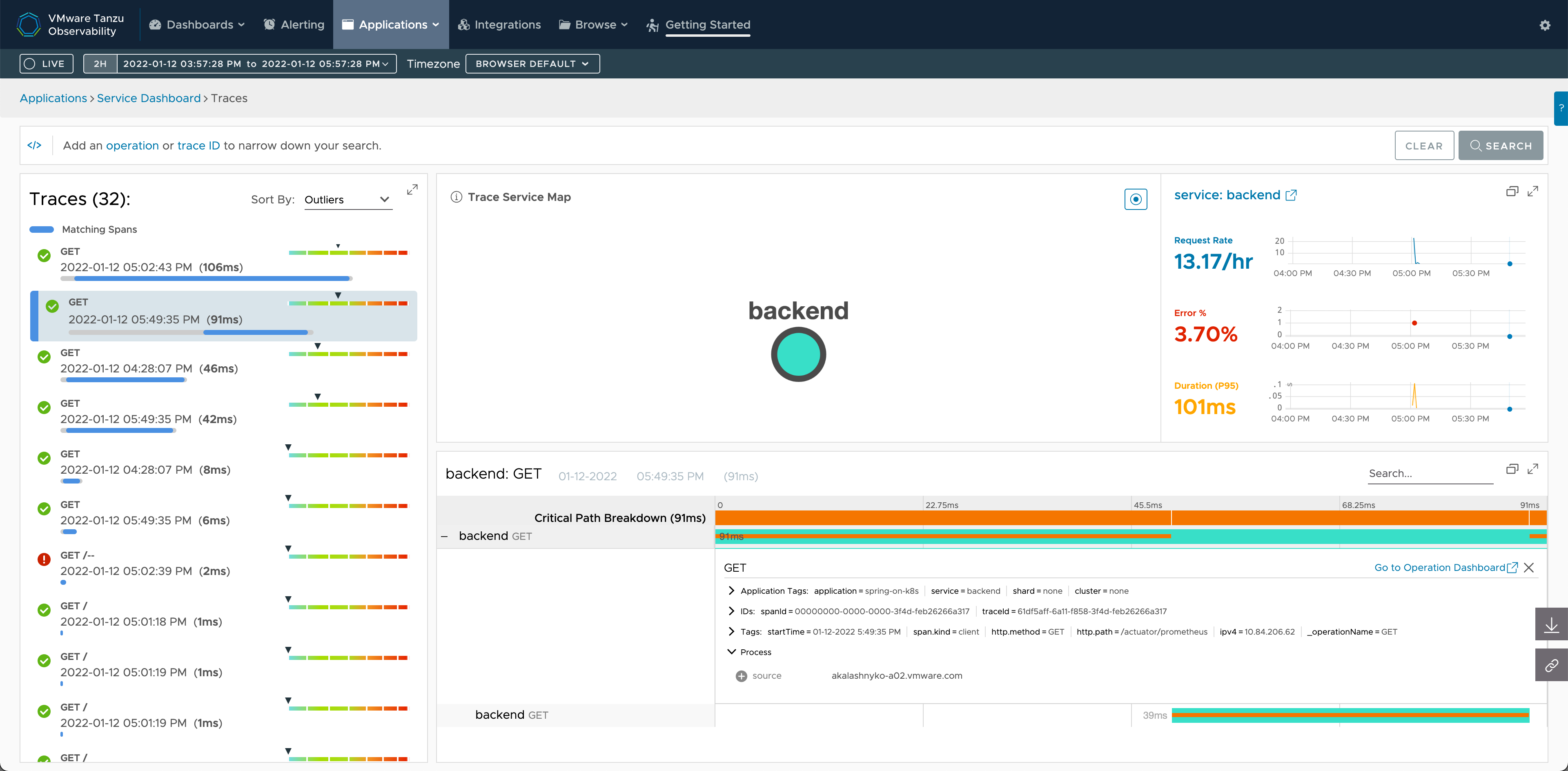Collapse the Process section
This screenshot has height=771, width=1568.
pyautogui.click(x=731, y=652)
